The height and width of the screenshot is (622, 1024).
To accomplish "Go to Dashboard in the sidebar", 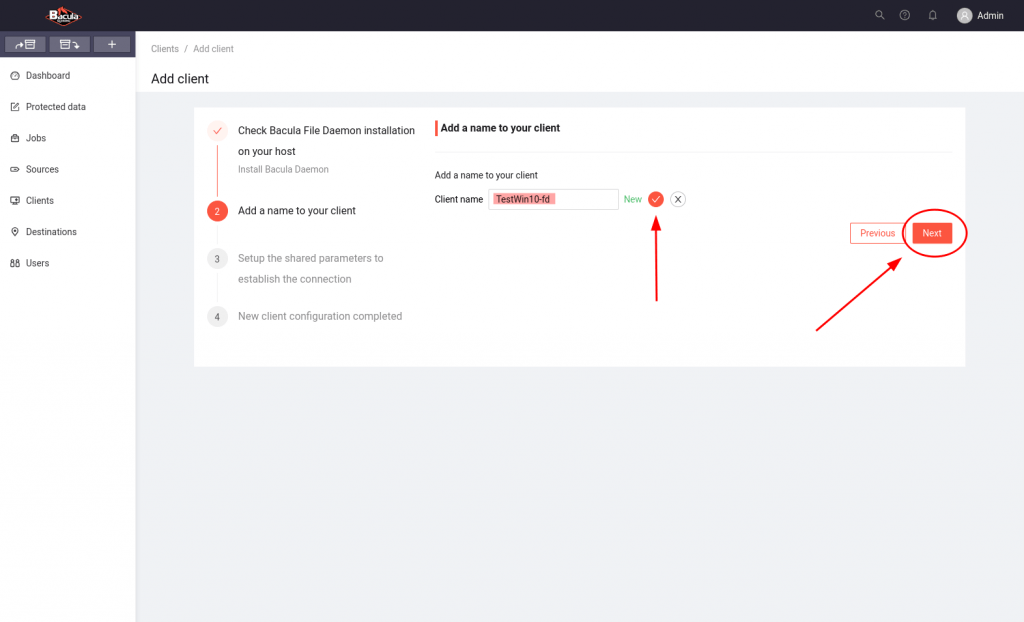I will click(x=47, y=76).
